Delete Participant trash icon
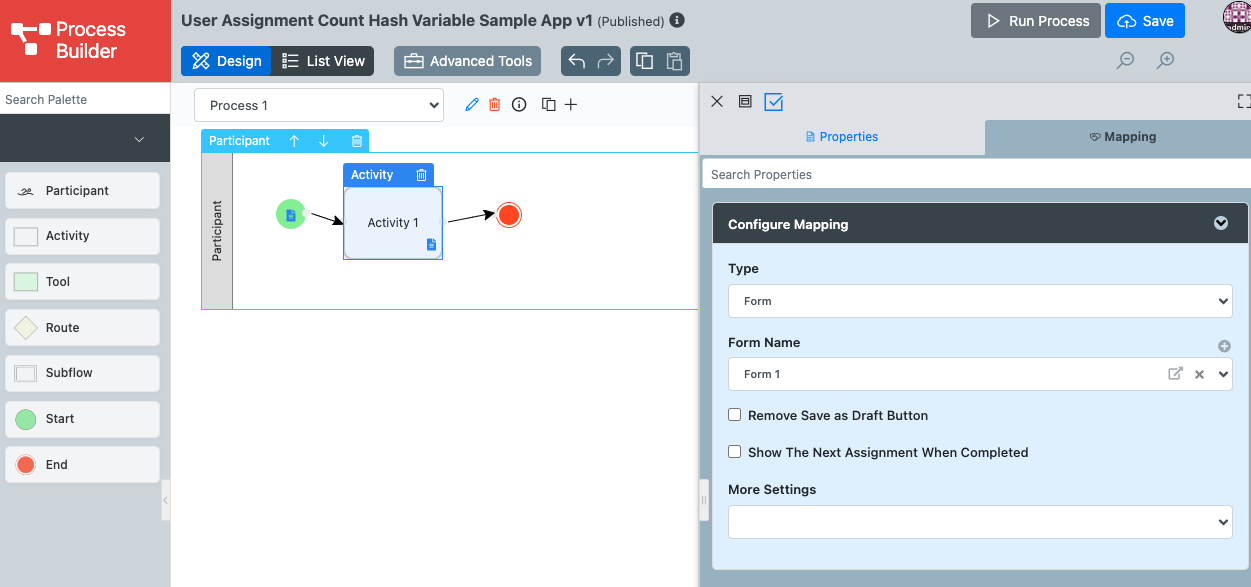Viewport: 1251px width, 587px height. point(357,141)
